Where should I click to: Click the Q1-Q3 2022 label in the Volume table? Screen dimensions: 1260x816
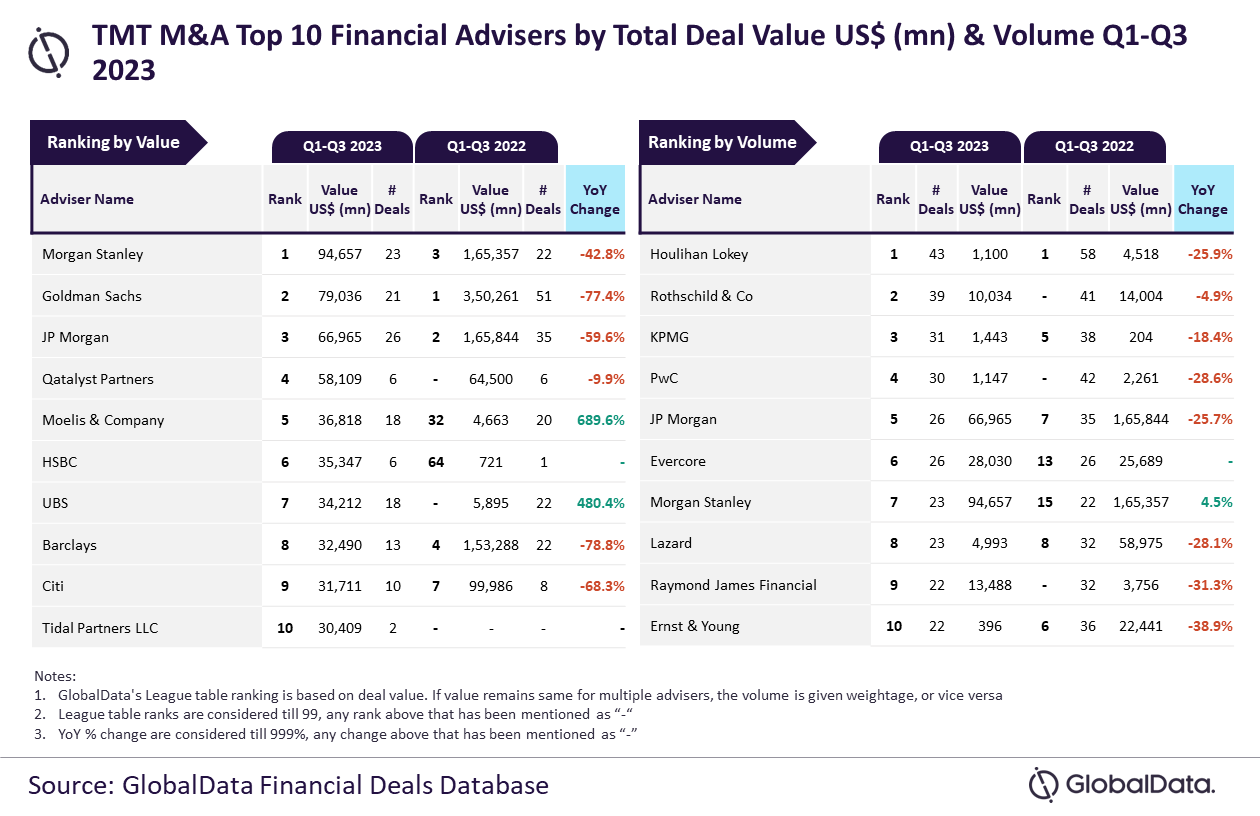pos(1094,146)
